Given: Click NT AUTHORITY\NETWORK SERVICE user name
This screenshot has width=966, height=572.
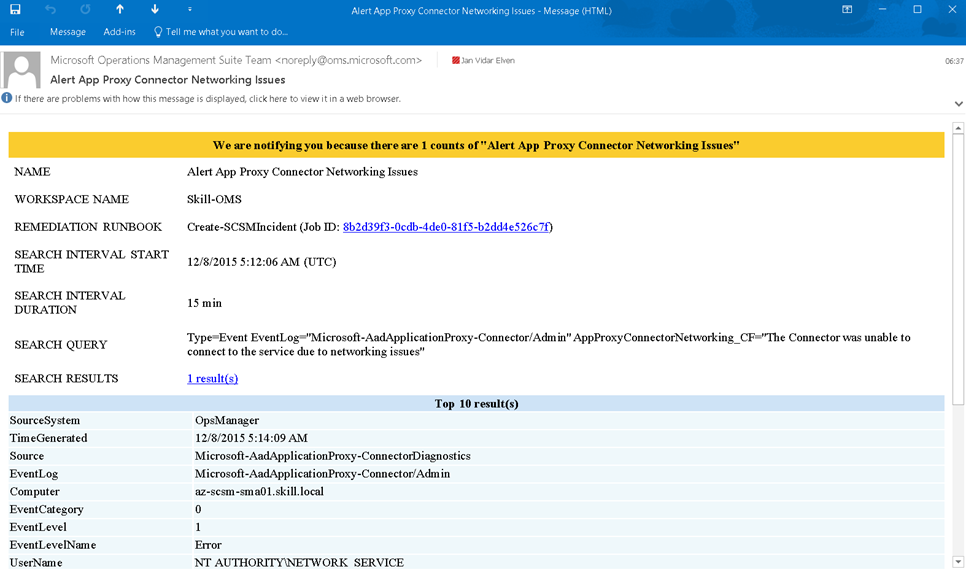Looking at the screenshot, I should click(299, 563).
